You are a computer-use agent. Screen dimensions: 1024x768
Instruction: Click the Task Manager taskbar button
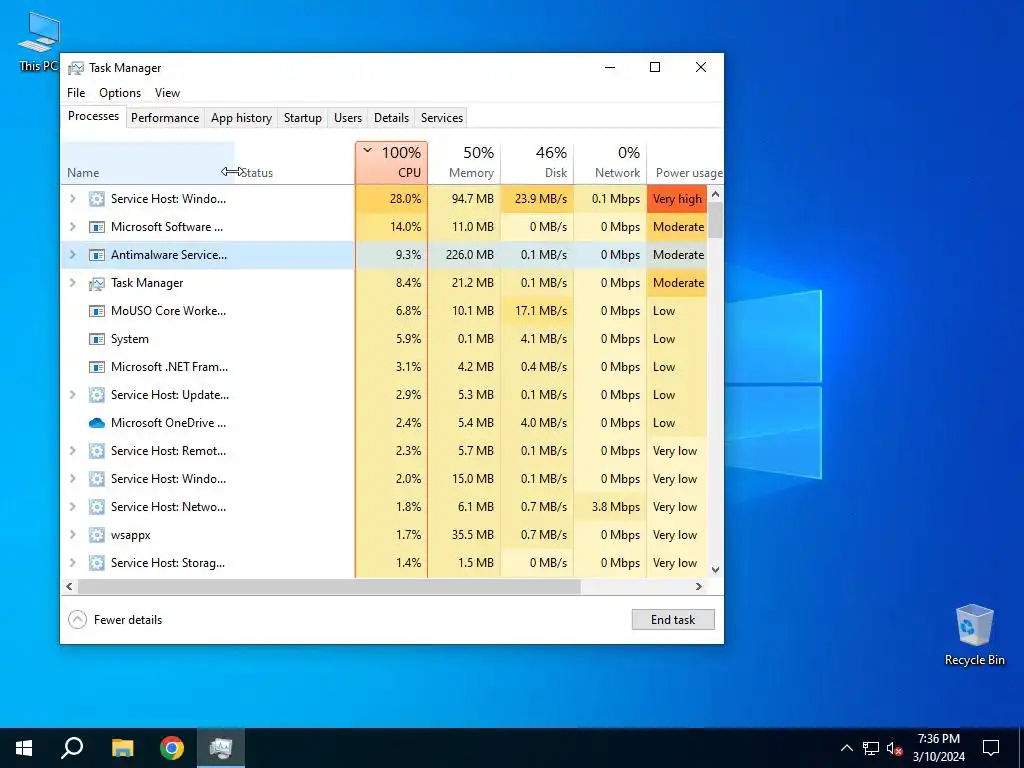(x=221, y=748)
